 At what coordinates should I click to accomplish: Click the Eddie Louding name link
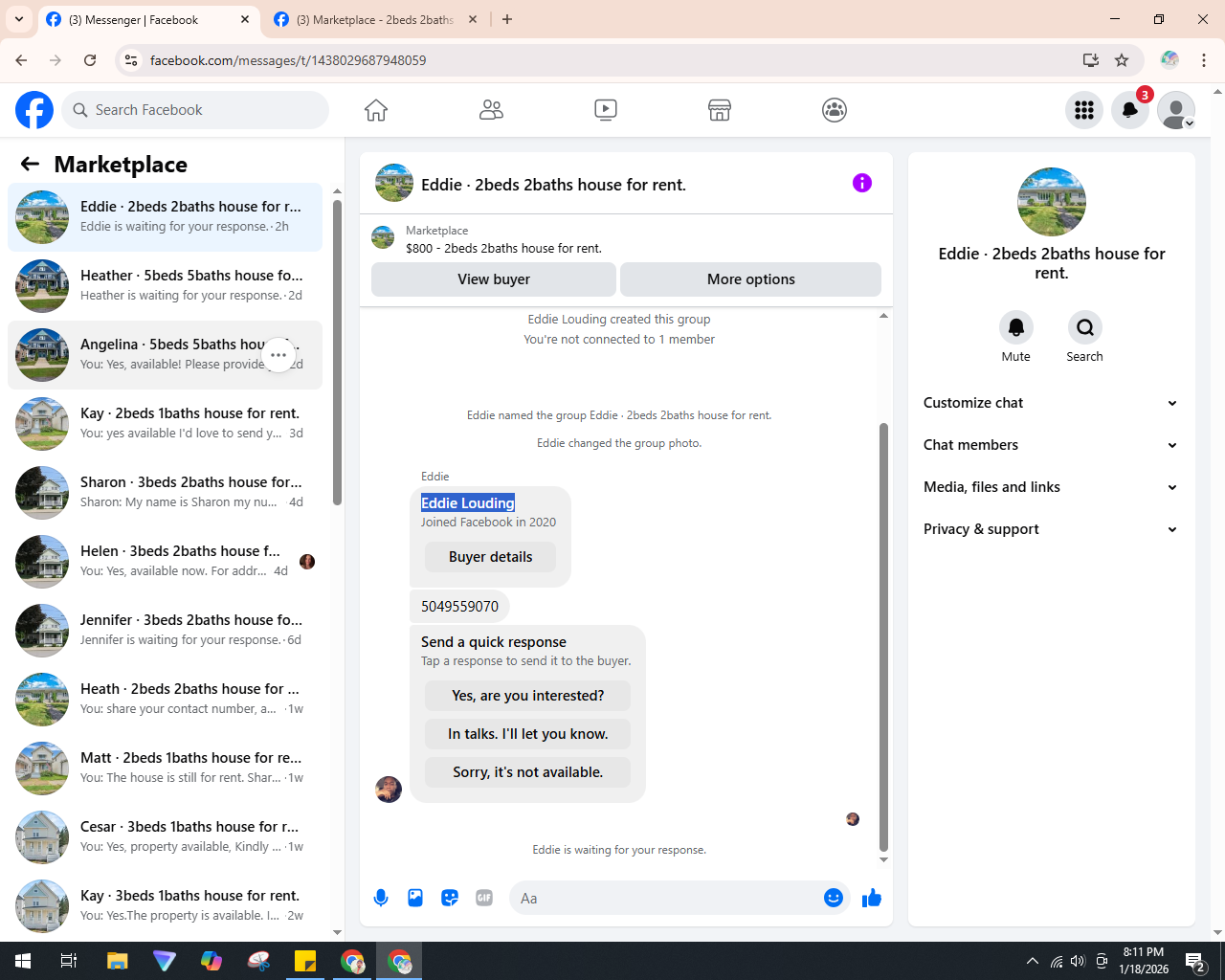click(468, 502)
